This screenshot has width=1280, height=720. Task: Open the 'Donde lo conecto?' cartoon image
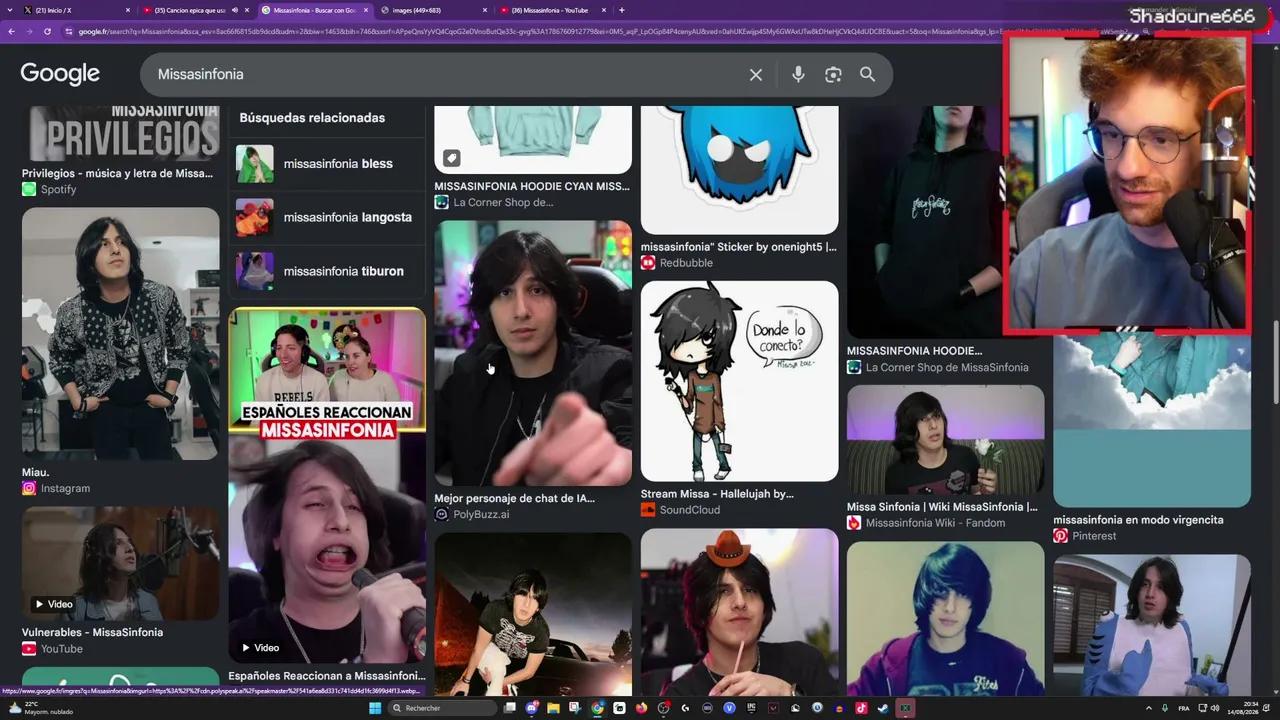(739, 381)
